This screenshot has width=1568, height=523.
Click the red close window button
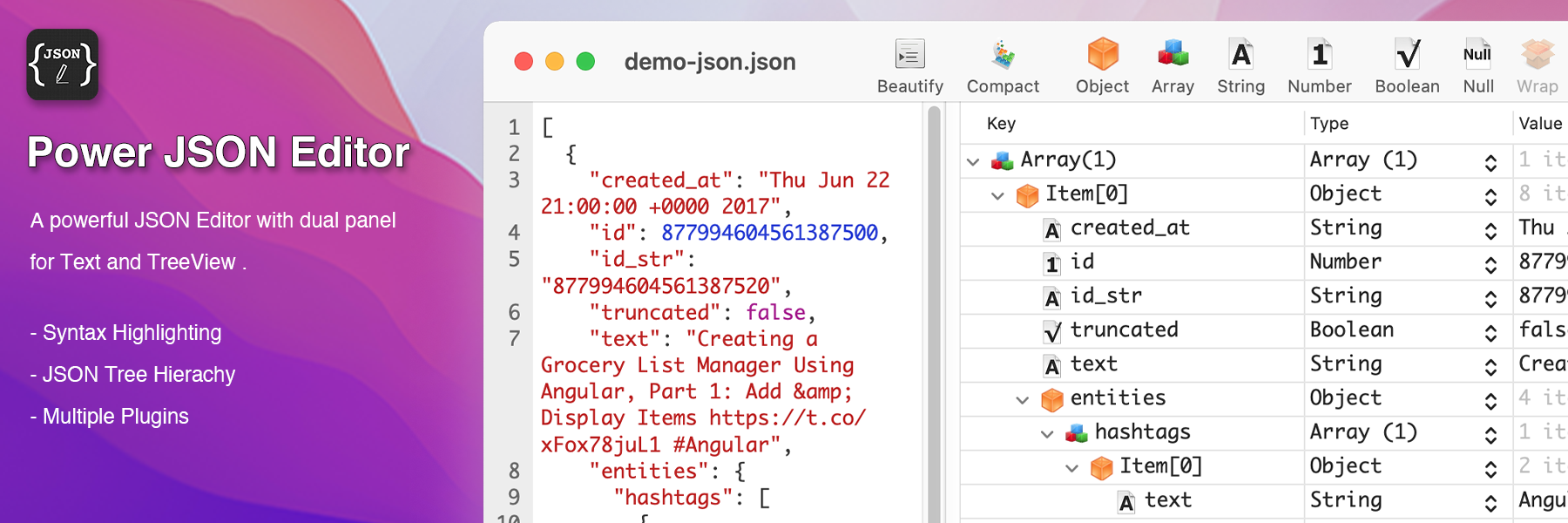(x=524, y=61)
